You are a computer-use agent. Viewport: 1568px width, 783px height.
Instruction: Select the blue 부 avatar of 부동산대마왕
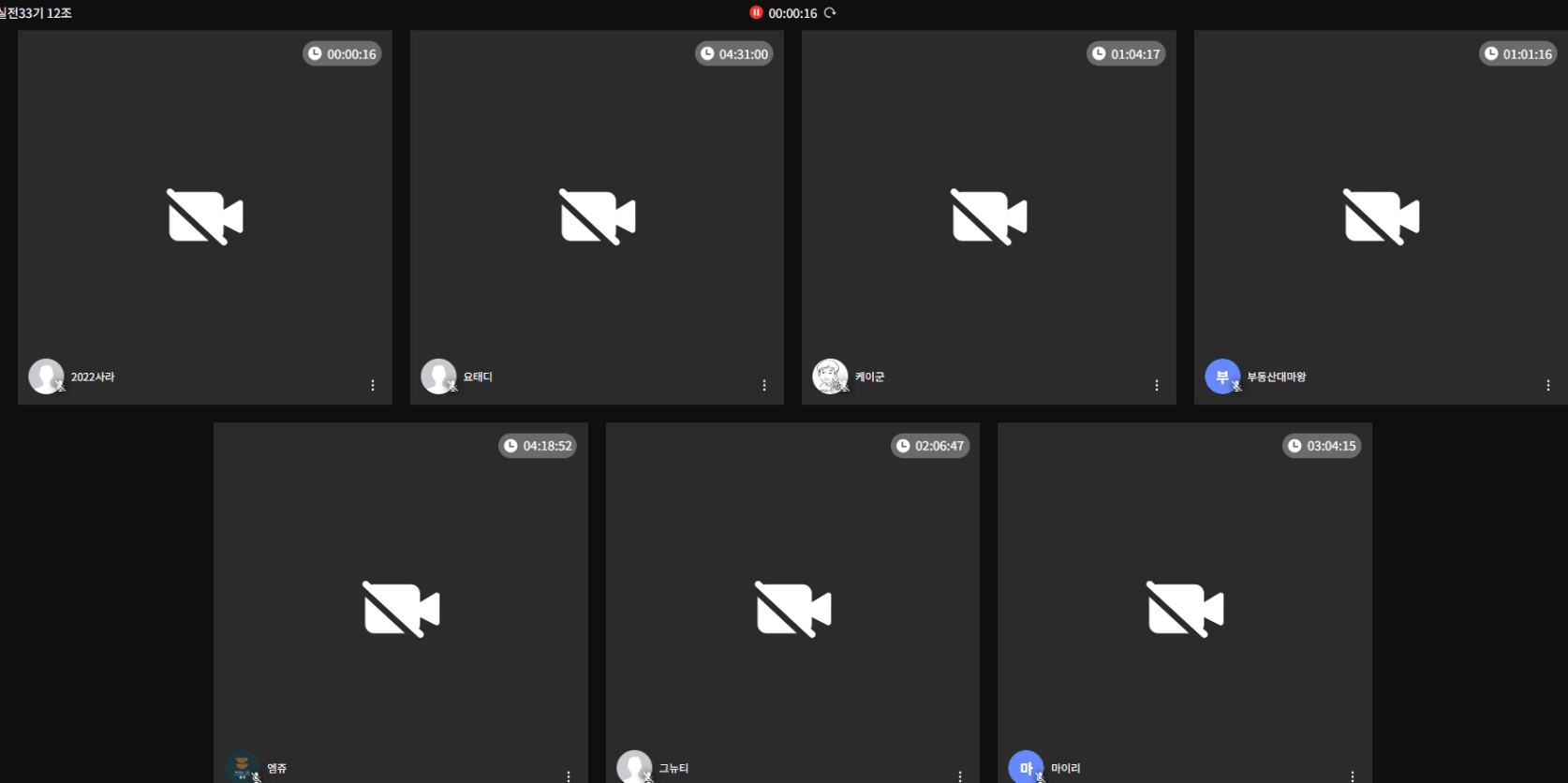click(1222, 377)
